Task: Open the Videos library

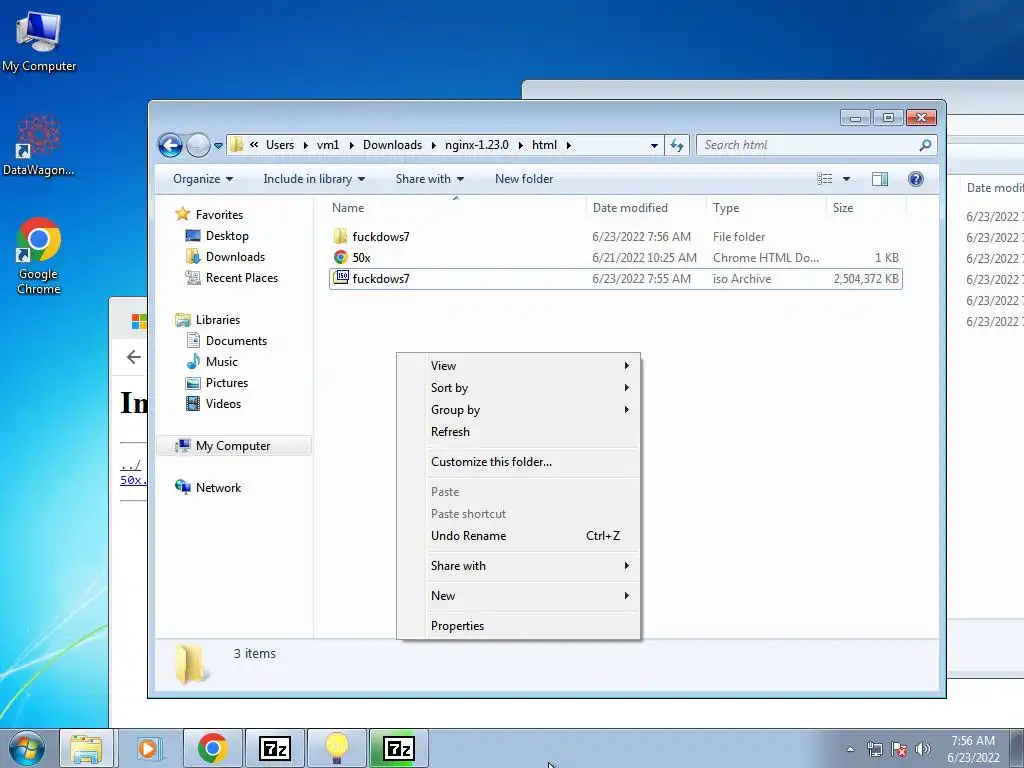Action: (x=214, y=404)
